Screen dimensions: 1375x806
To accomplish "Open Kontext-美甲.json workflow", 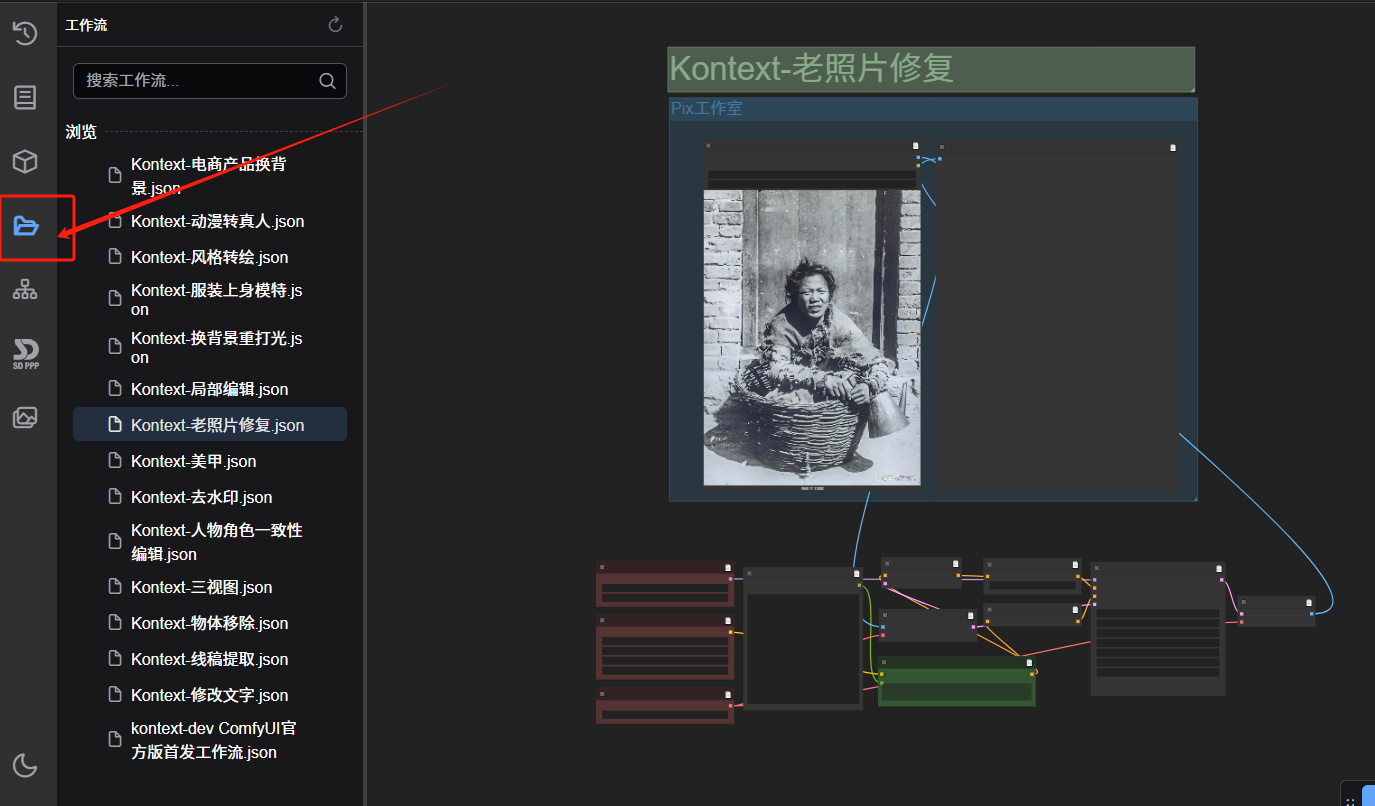I will [210, 461].
